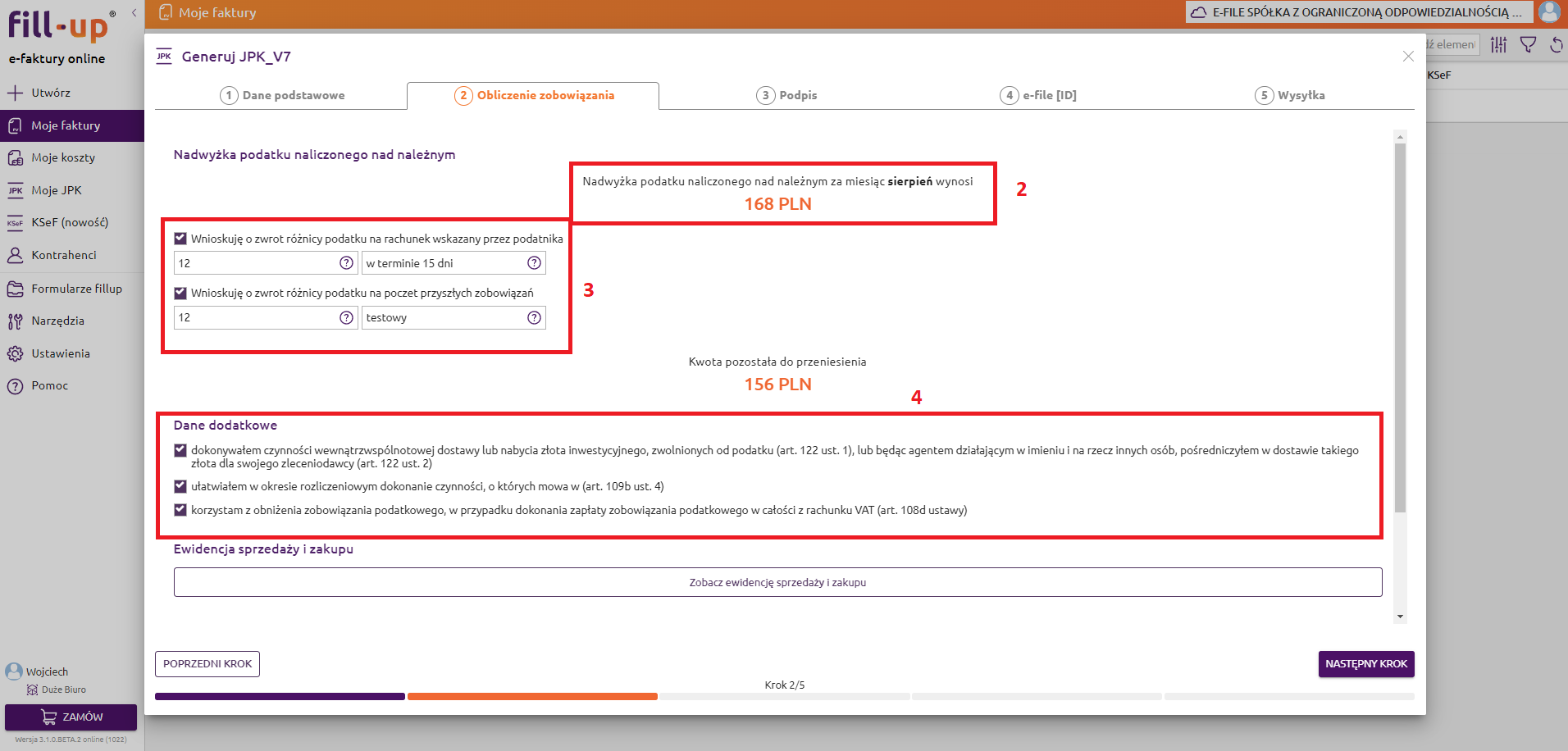Click 'Zobacz ewidencję sprzedaży i zakupu' button

(x=777, y=582)
